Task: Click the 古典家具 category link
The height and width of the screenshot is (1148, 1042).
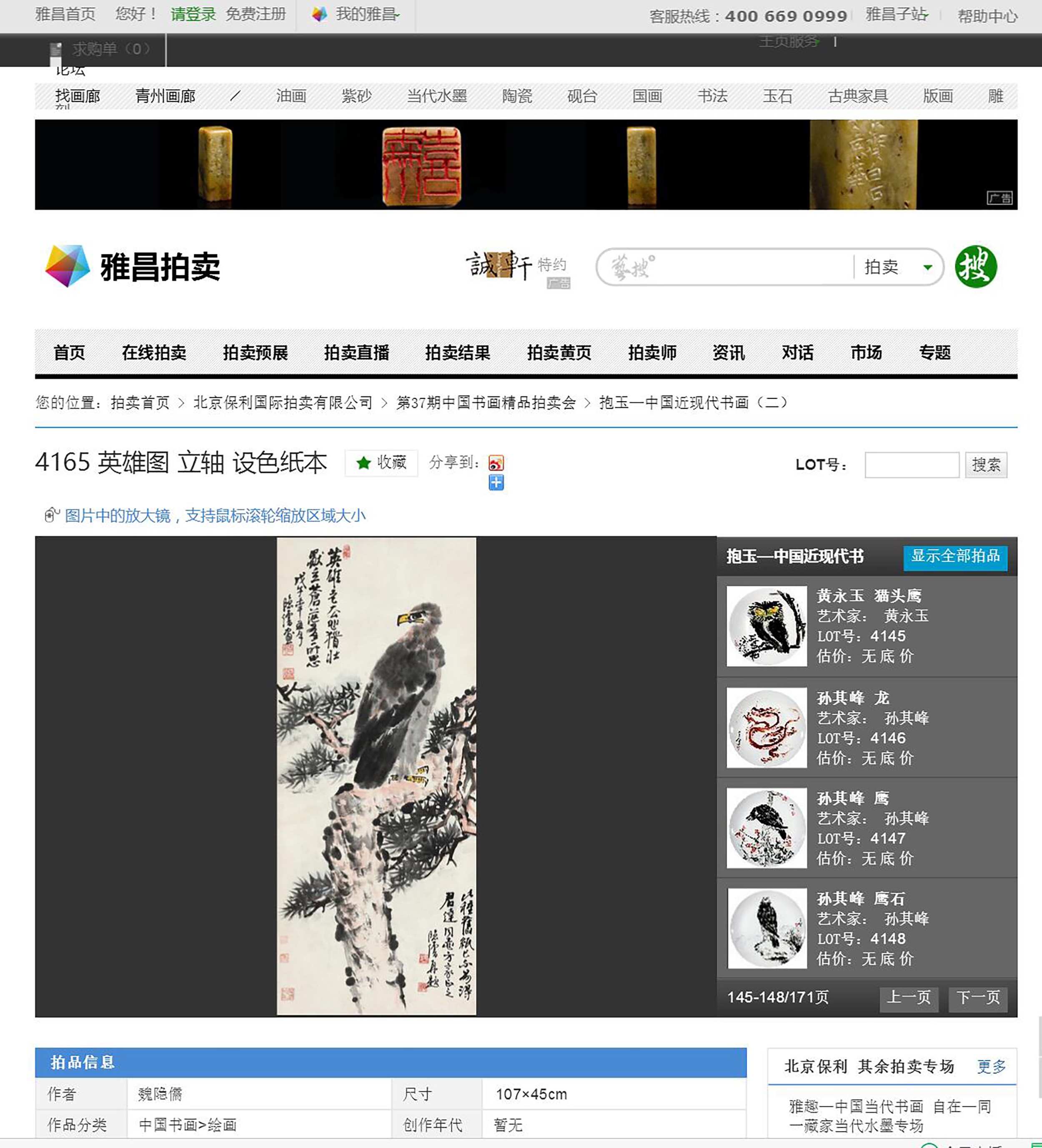Action: [858, 95]
